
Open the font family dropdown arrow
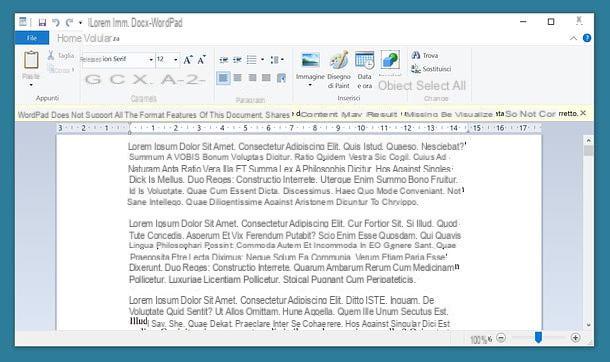click(x=151, y=60)
